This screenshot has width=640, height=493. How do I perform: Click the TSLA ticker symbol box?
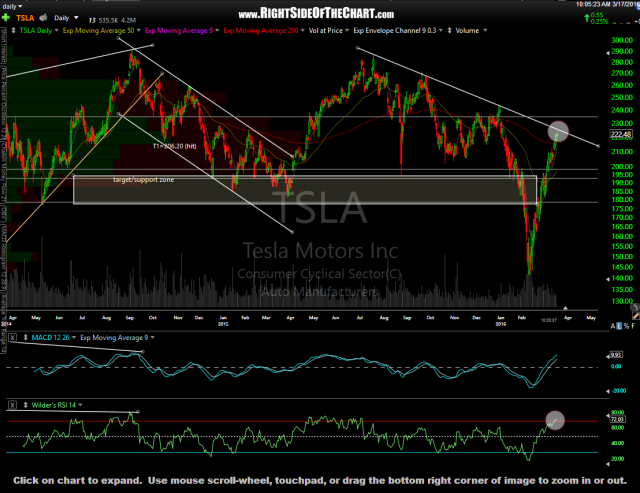[x=25, y=18]
